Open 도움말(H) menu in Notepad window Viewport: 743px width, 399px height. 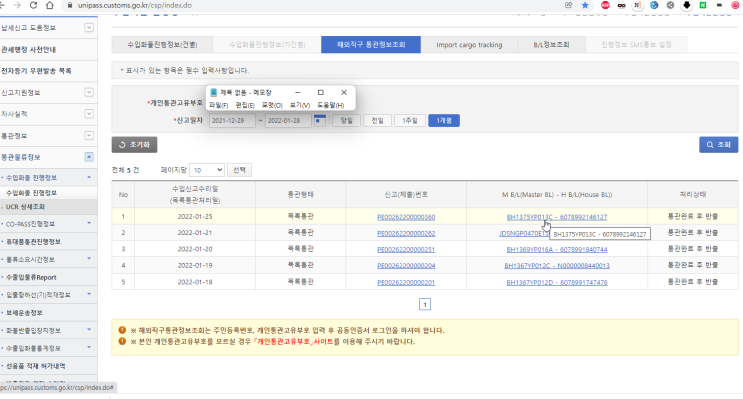coord(330,105)
